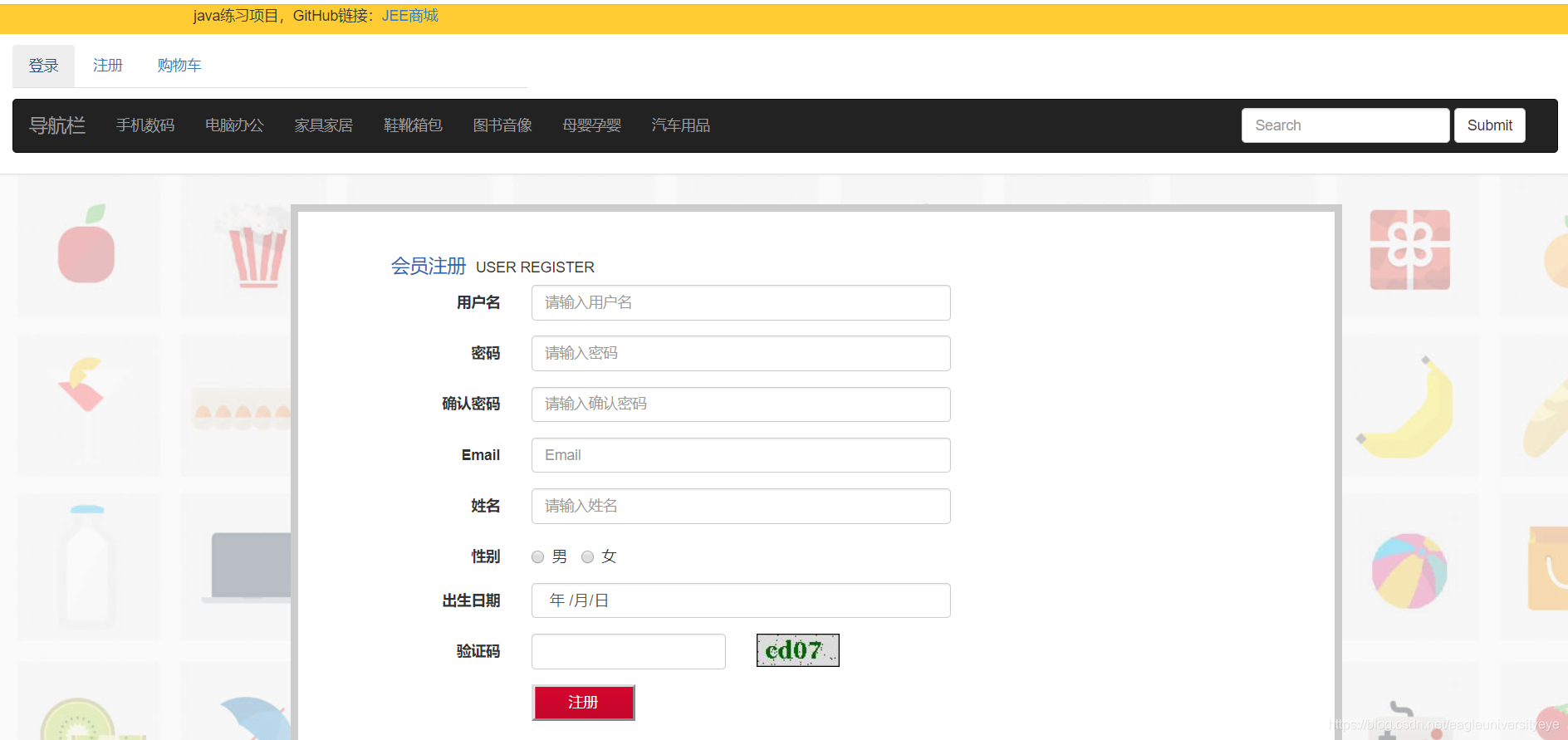Open the 图书音像 category
The height and width of the screenshot is (740, 1568).
502,125
